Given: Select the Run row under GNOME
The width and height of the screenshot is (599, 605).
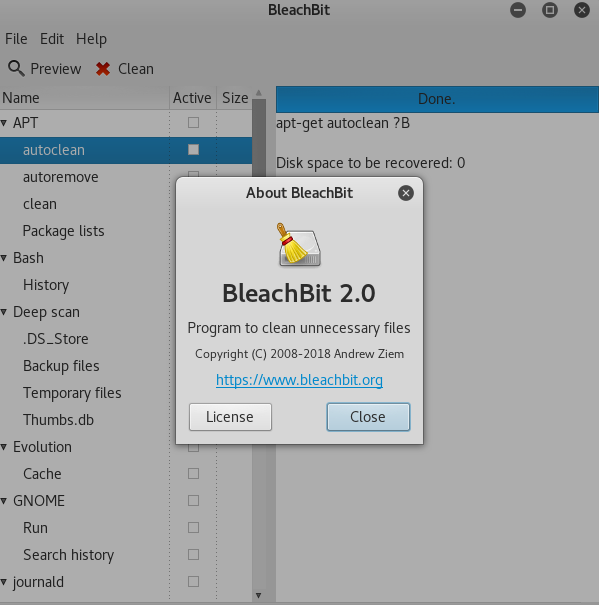Looking at the screenshot, I should (35, 528).
